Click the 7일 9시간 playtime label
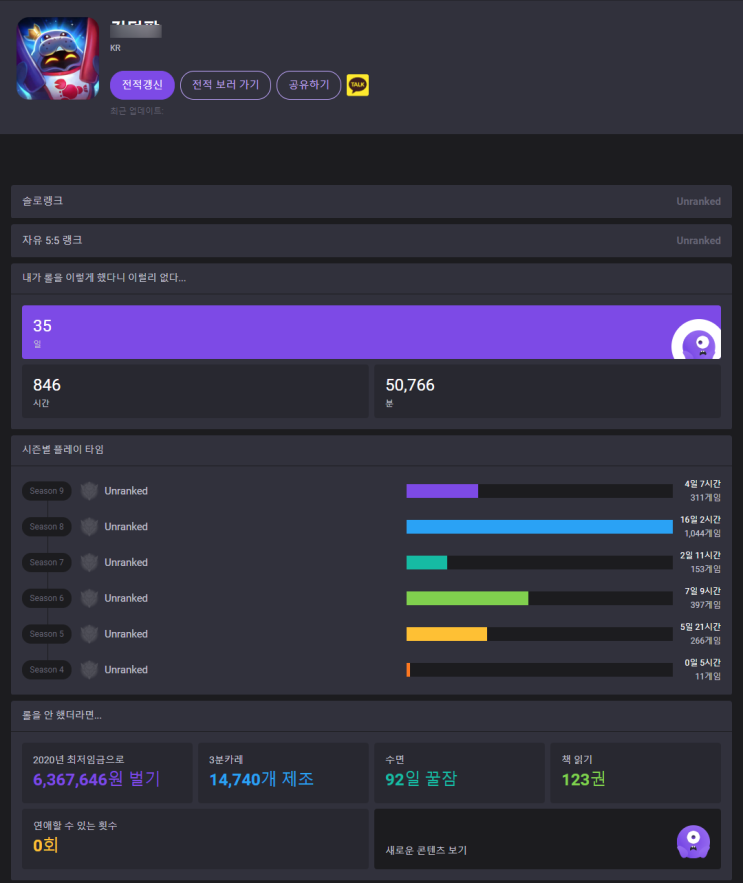The image size is (743, 883). click(x=702, y=591)
